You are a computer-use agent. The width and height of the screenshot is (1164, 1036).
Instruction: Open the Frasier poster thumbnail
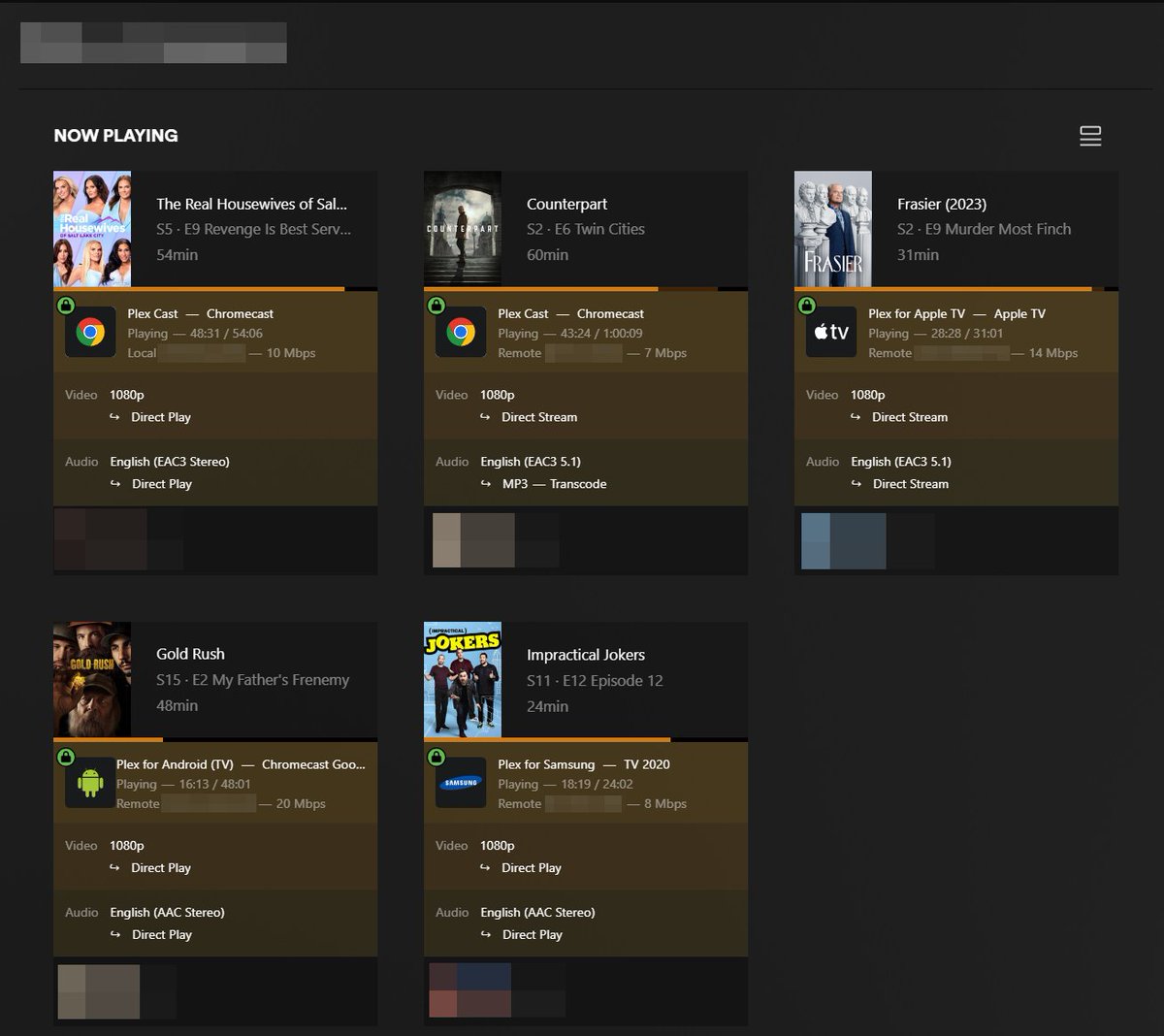coord(833,229)
